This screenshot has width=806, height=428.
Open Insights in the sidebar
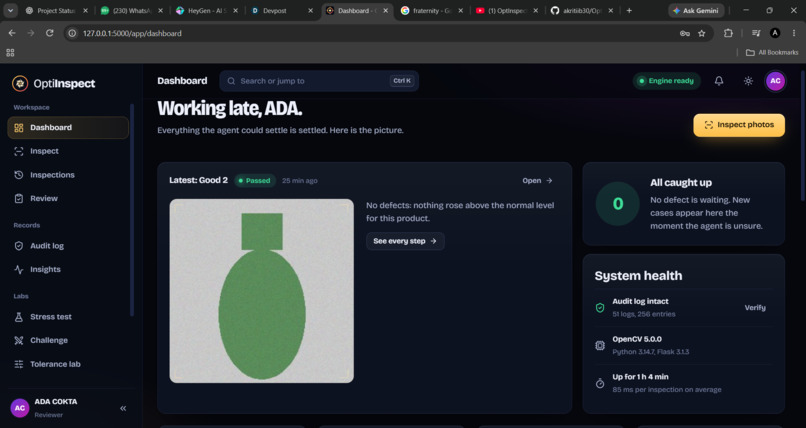68,269
